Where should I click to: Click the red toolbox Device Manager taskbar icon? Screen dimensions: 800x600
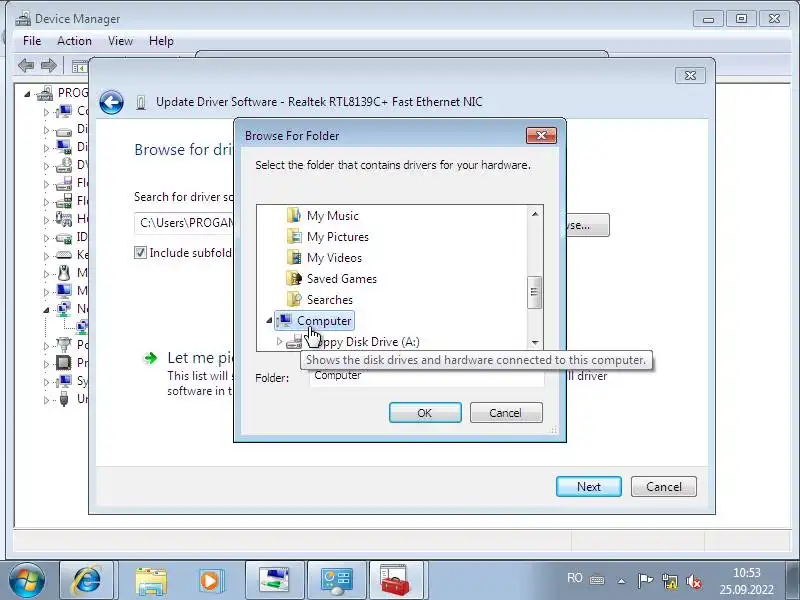(395, 580)
